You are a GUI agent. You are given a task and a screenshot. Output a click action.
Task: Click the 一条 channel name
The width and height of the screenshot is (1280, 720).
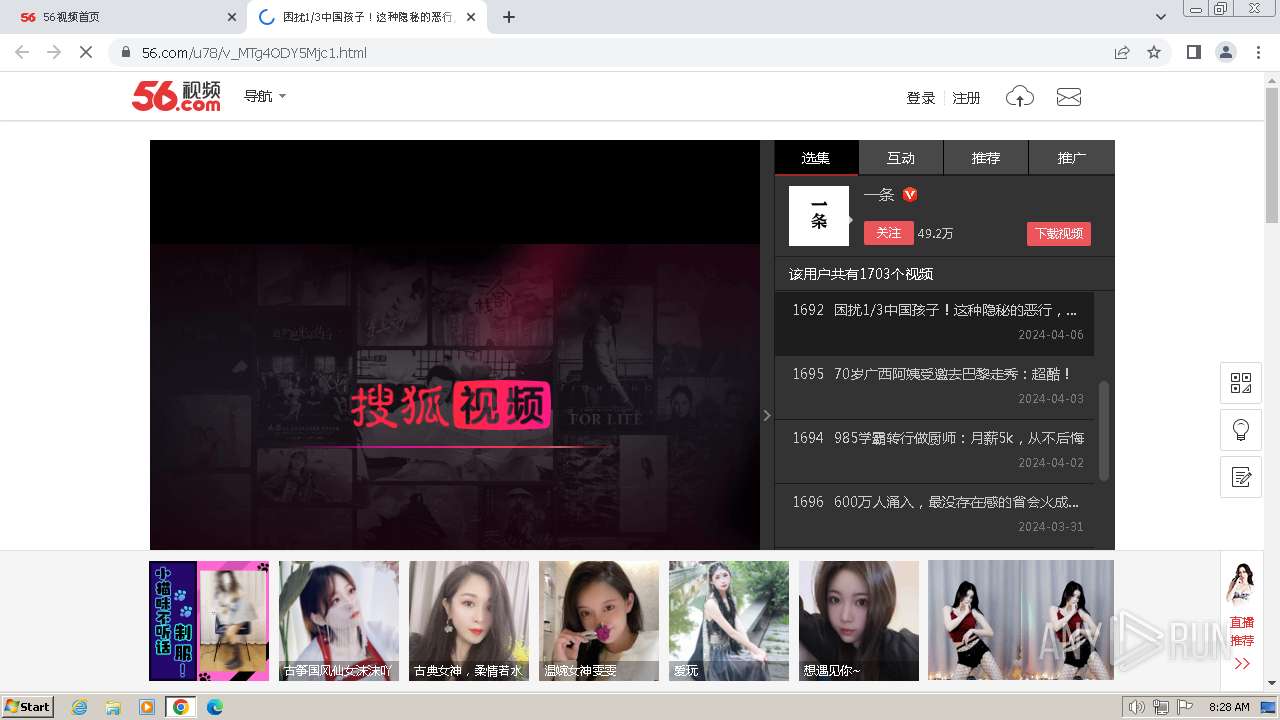(879, 195)
